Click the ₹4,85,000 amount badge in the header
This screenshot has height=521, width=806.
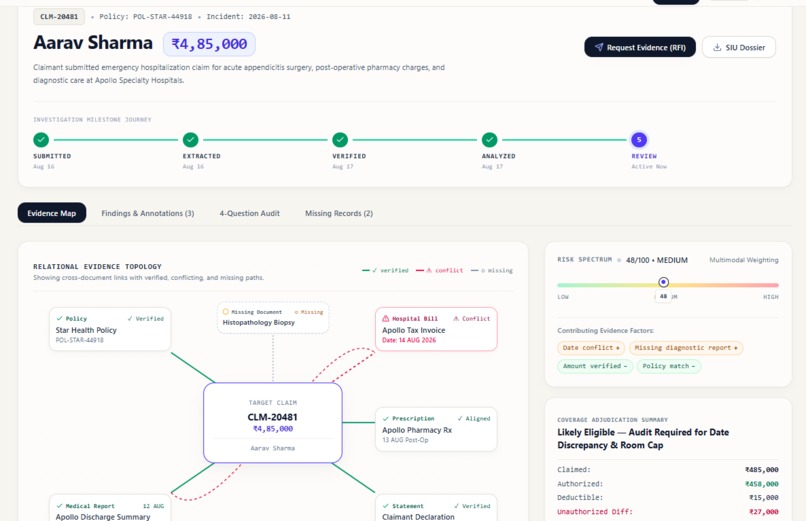pos(209,44)
